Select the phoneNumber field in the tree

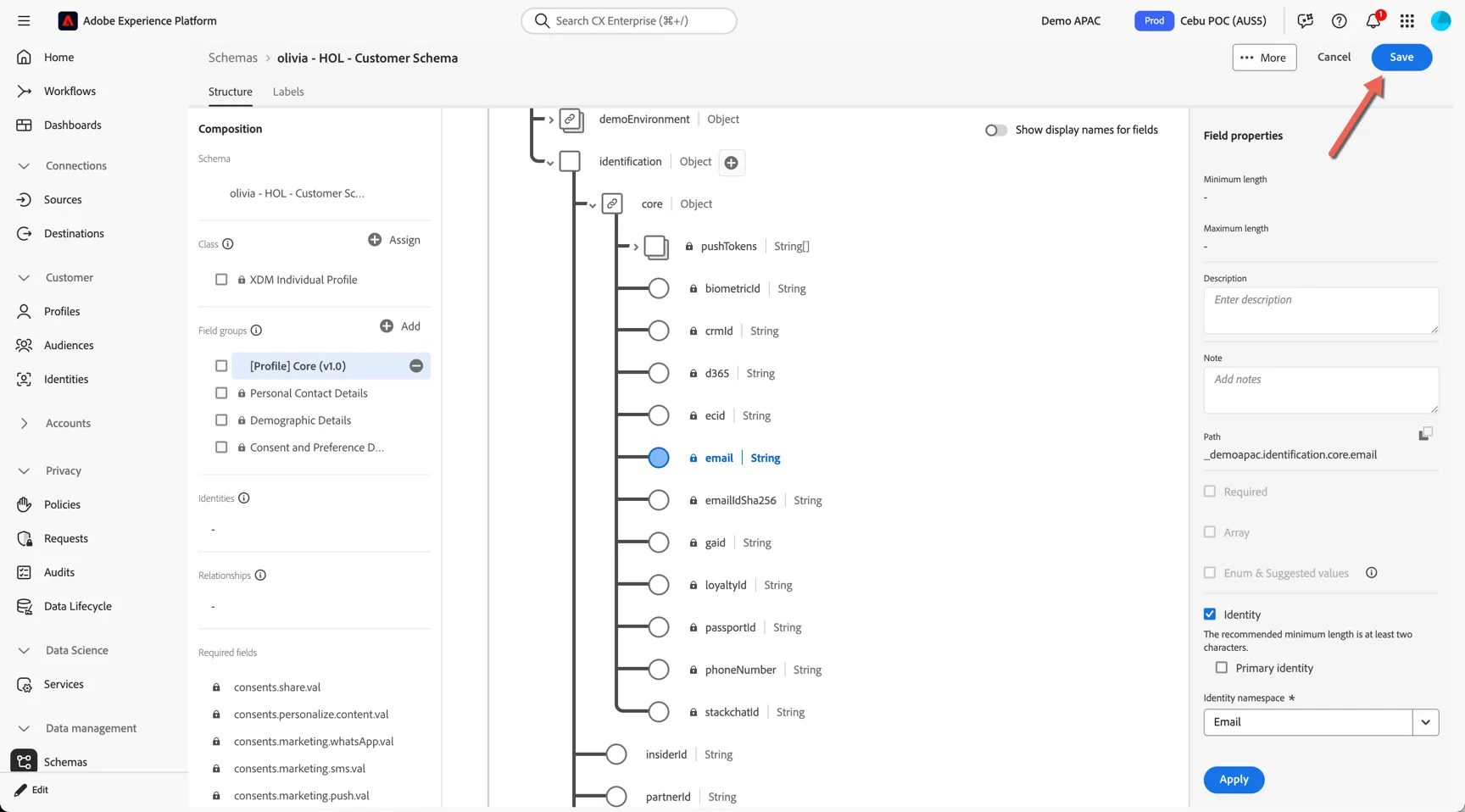[740, 670]
